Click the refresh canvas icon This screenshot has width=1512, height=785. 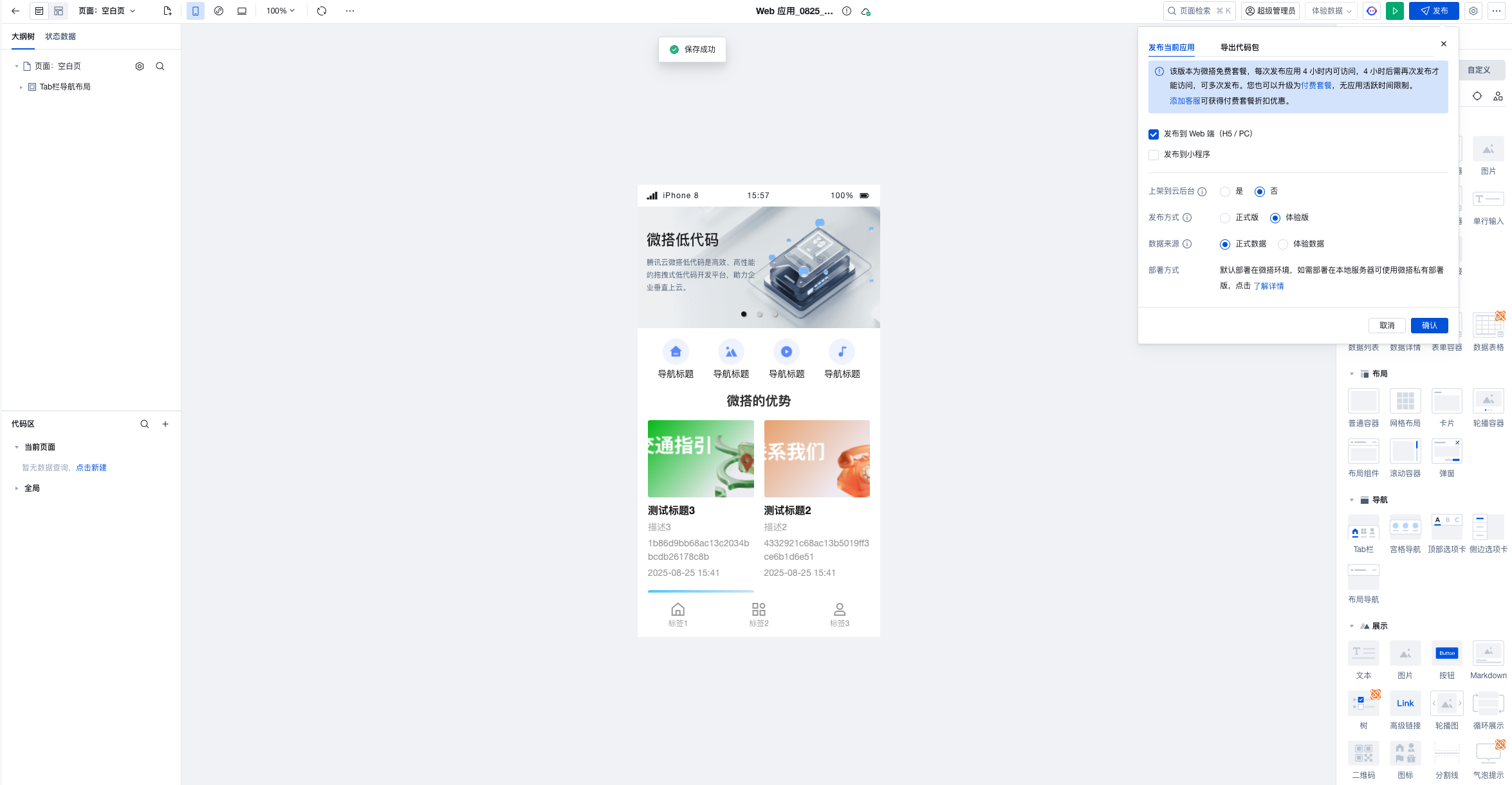point(322,11)
